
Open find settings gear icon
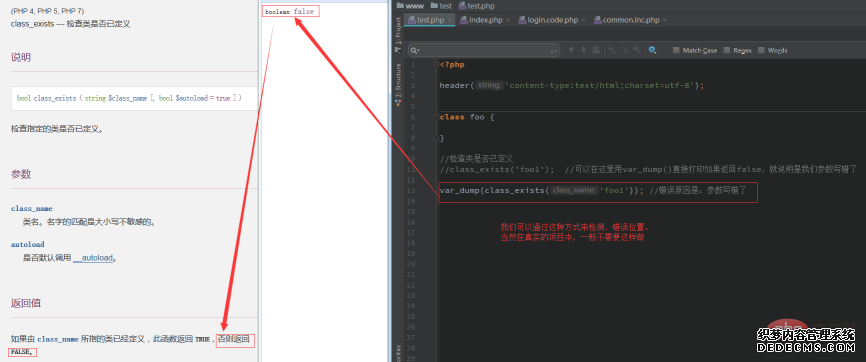tap(652, 50)
